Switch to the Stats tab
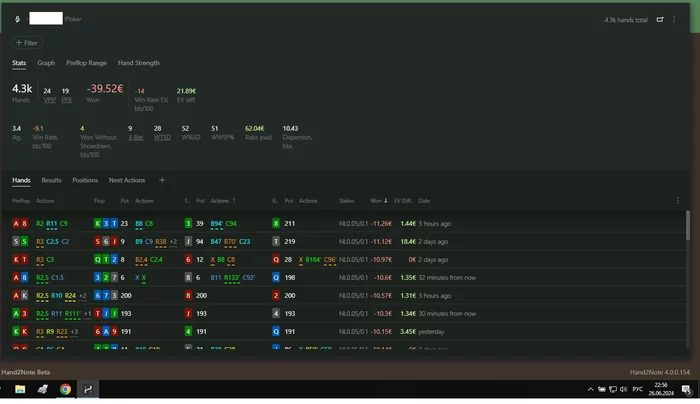This screenshot has width=700, height=404. (x=19, y=63)
